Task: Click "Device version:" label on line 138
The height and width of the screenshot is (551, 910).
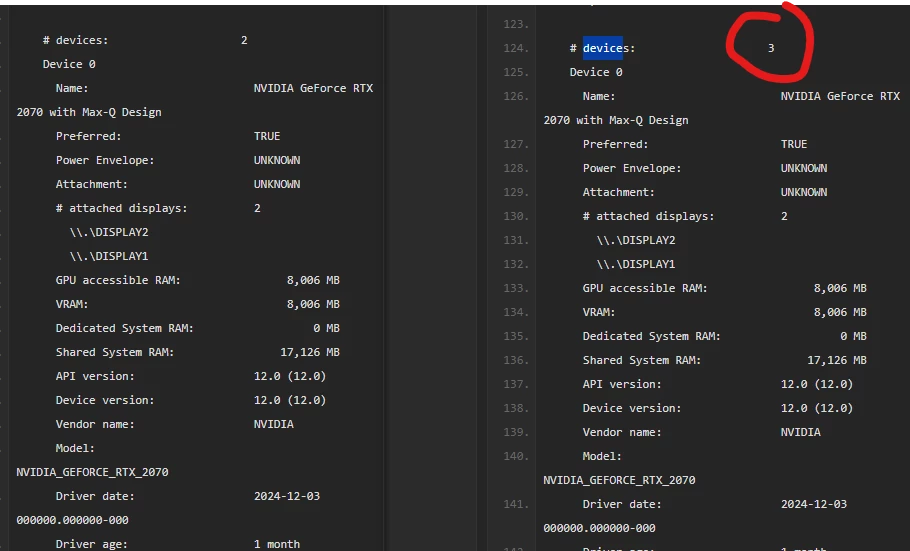Action: (632, 408)
